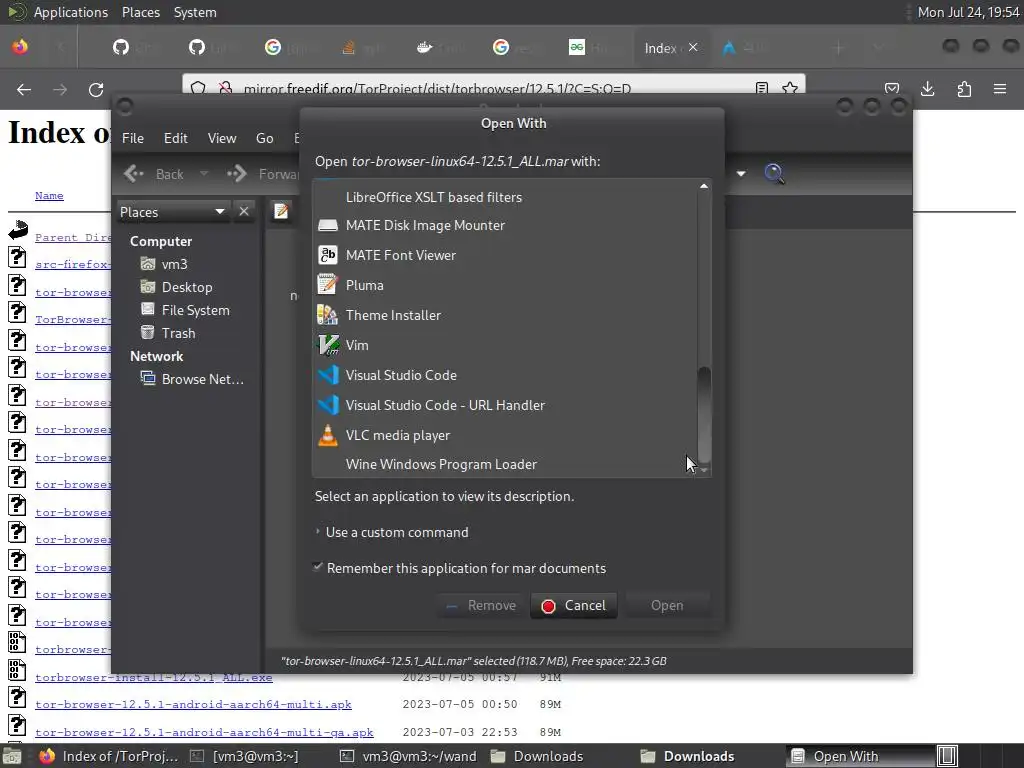Open the Back history dropdown arrow

click(x=204, y=174)
